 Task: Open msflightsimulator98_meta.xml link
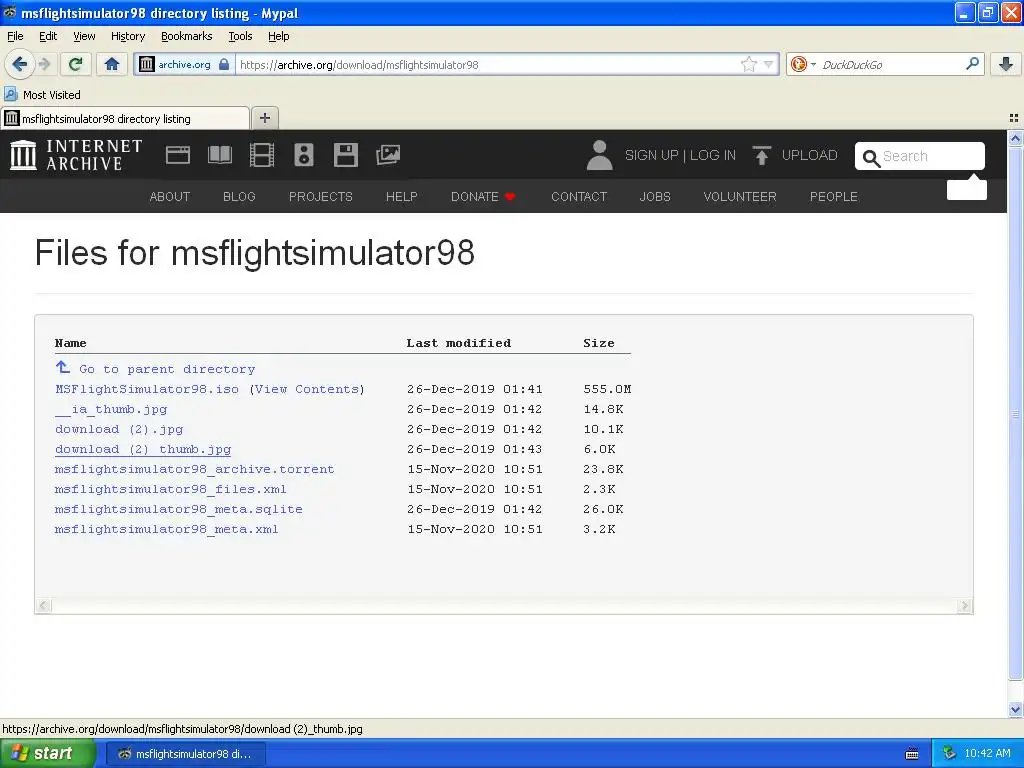tap(167, 529)
